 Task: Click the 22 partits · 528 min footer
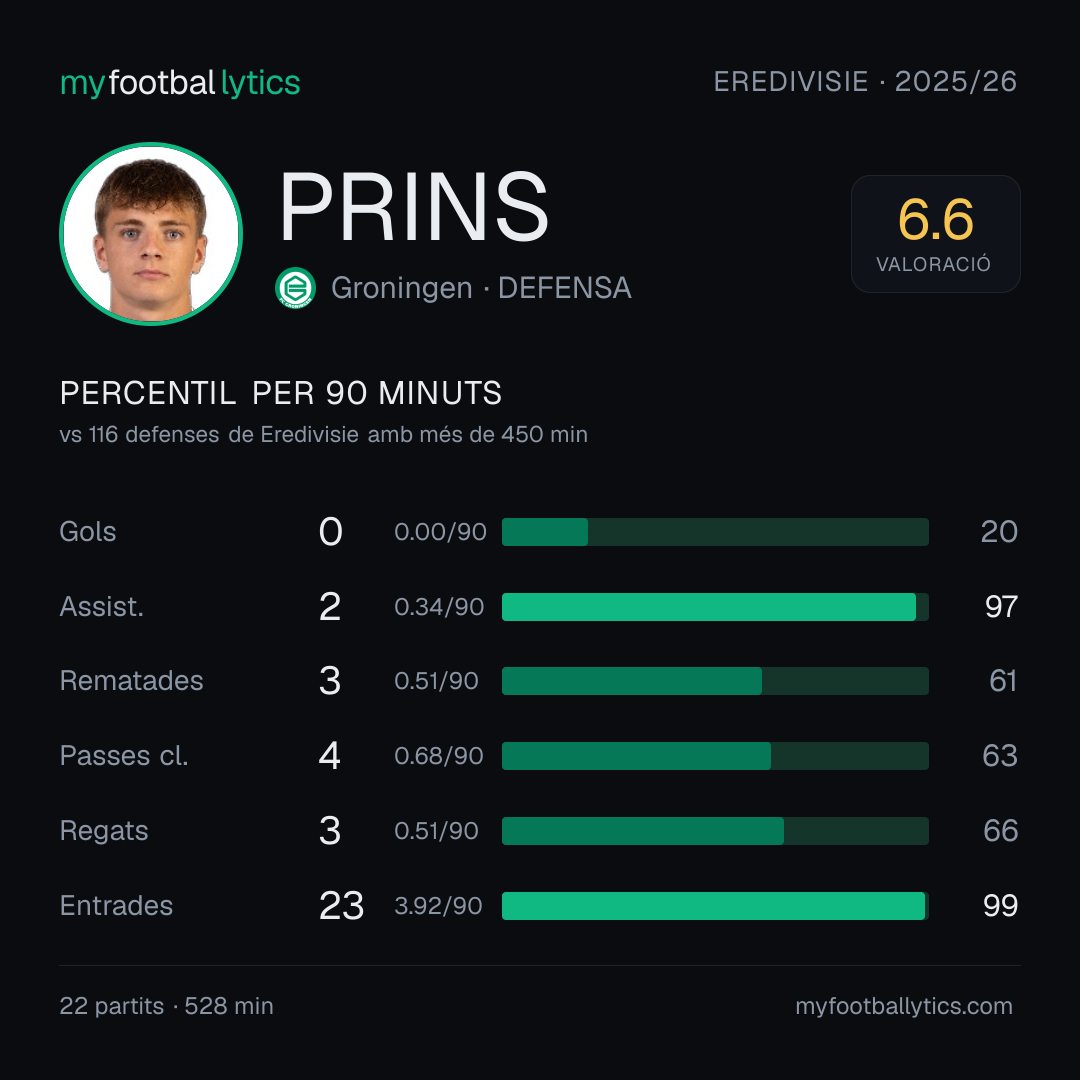point(167,1006)
